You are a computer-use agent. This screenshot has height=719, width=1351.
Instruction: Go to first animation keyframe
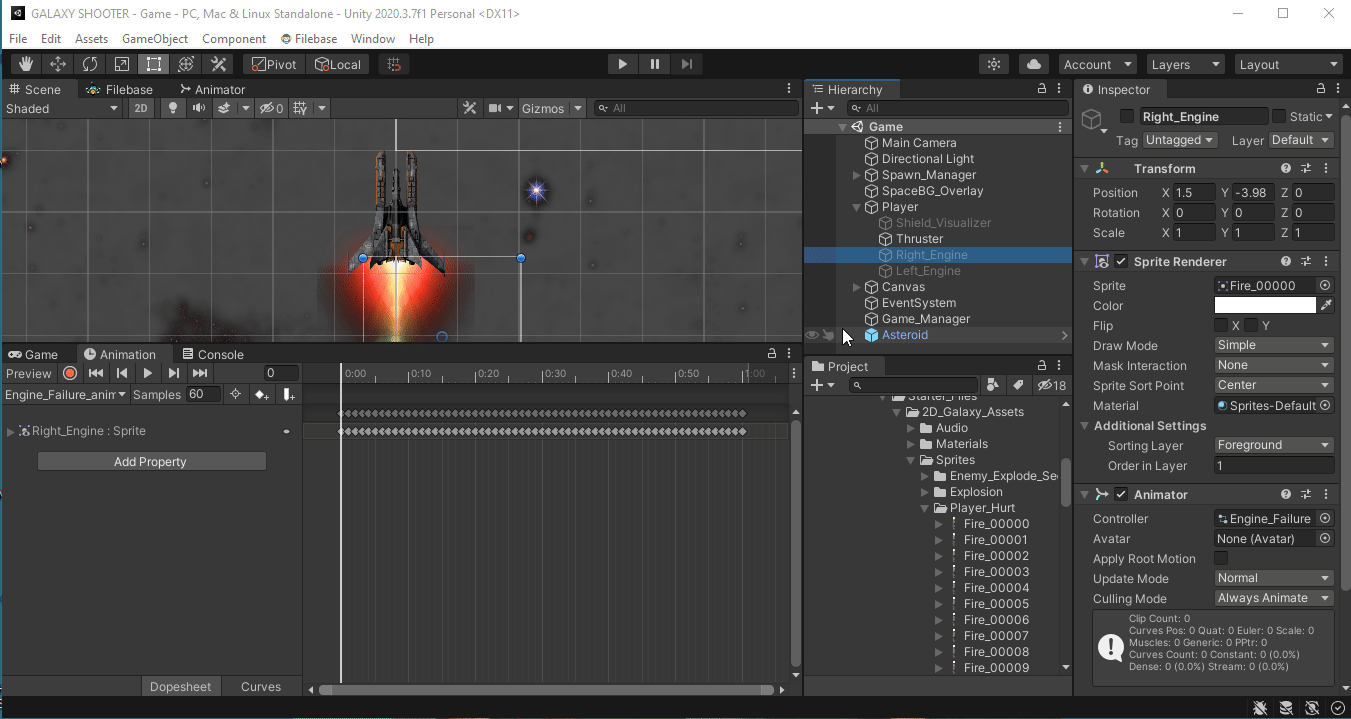[x=96, y=373]
